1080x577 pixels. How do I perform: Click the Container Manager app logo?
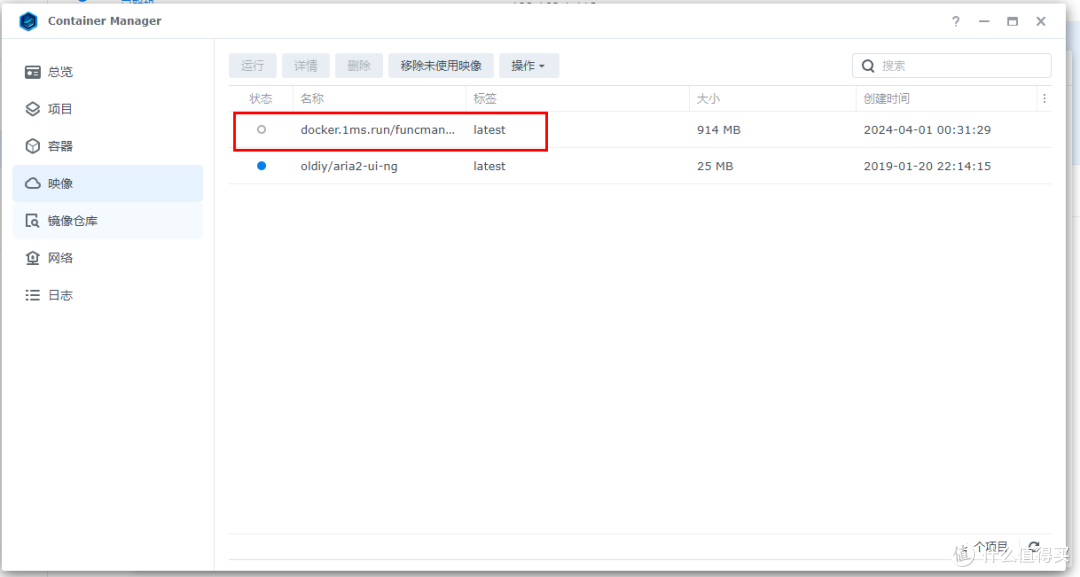28,21
